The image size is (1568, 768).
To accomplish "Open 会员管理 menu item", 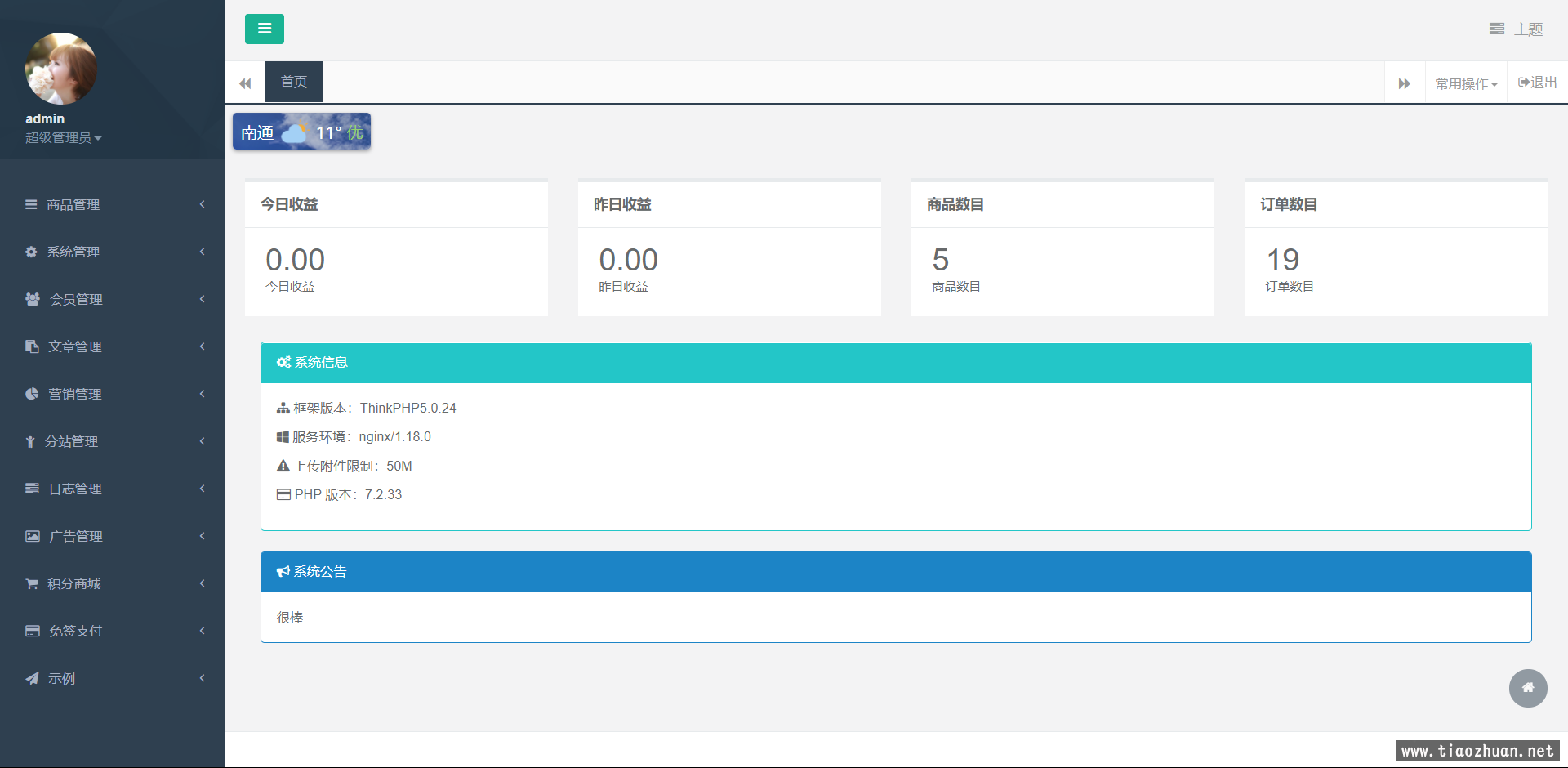I will coord(112,299).
